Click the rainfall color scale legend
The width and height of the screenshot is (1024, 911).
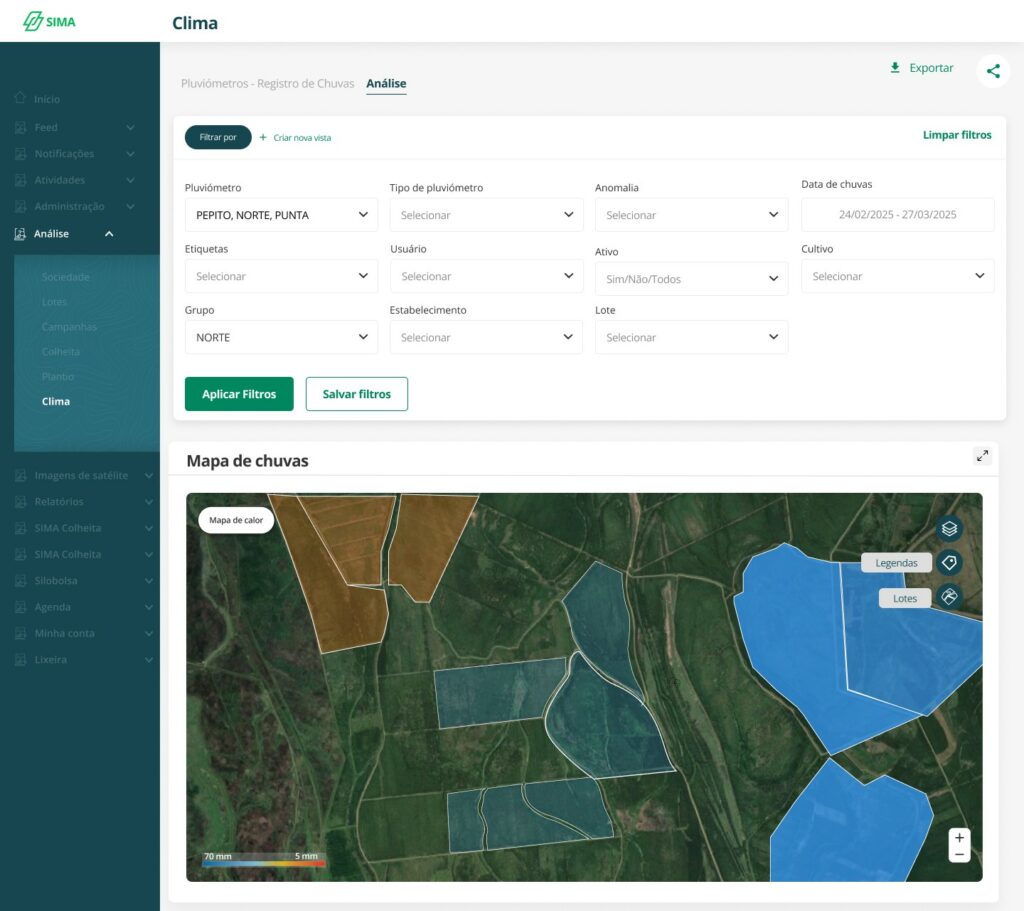263,859
